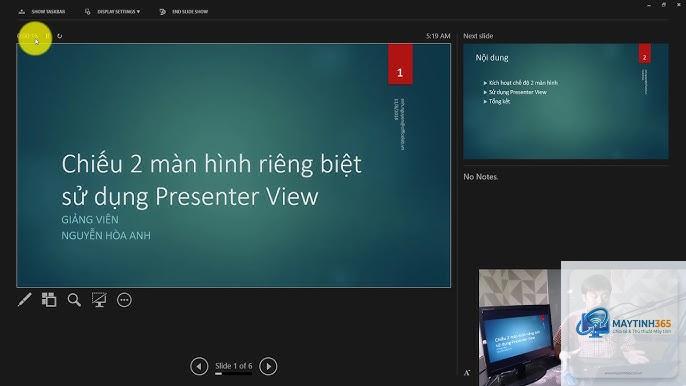Click the Show Taskbar button
686x386 pixels.
[42, 12]
